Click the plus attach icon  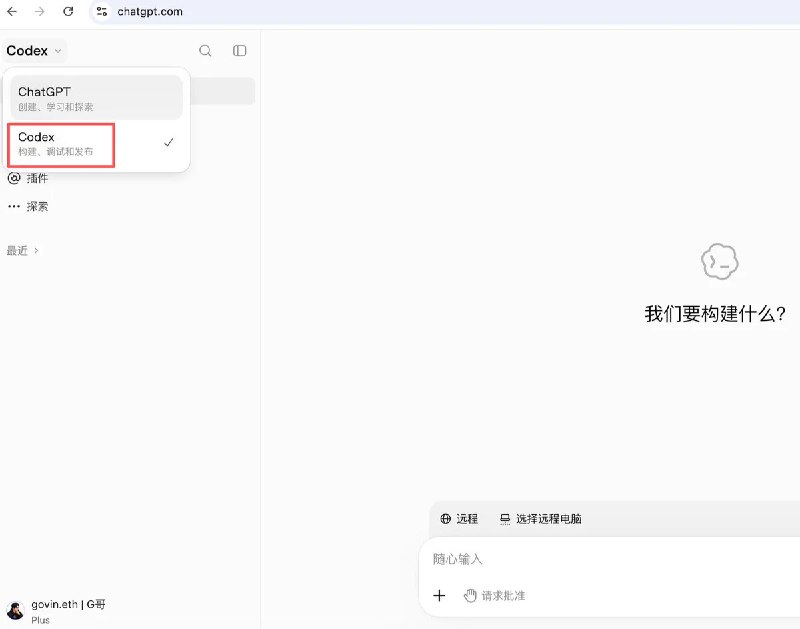click(x=439, y=595)
